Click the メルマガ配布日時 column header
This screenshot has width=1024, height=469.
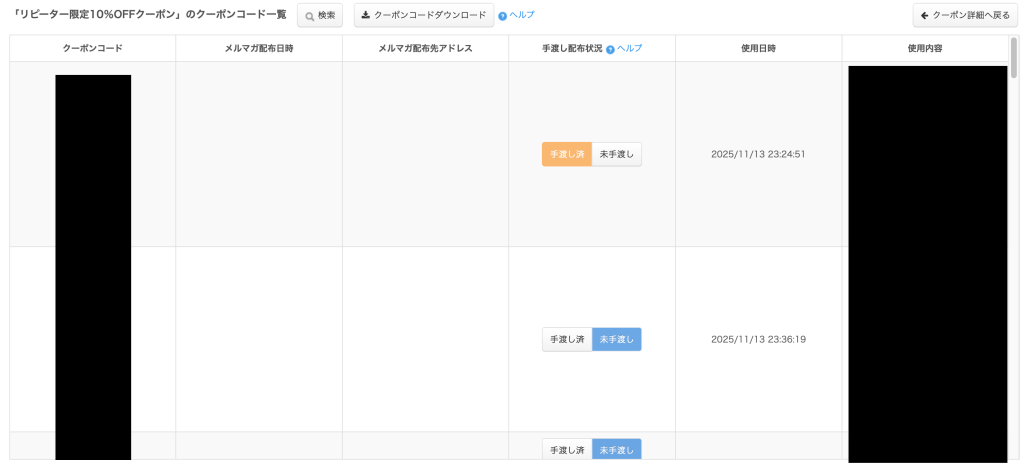[259, 48]
